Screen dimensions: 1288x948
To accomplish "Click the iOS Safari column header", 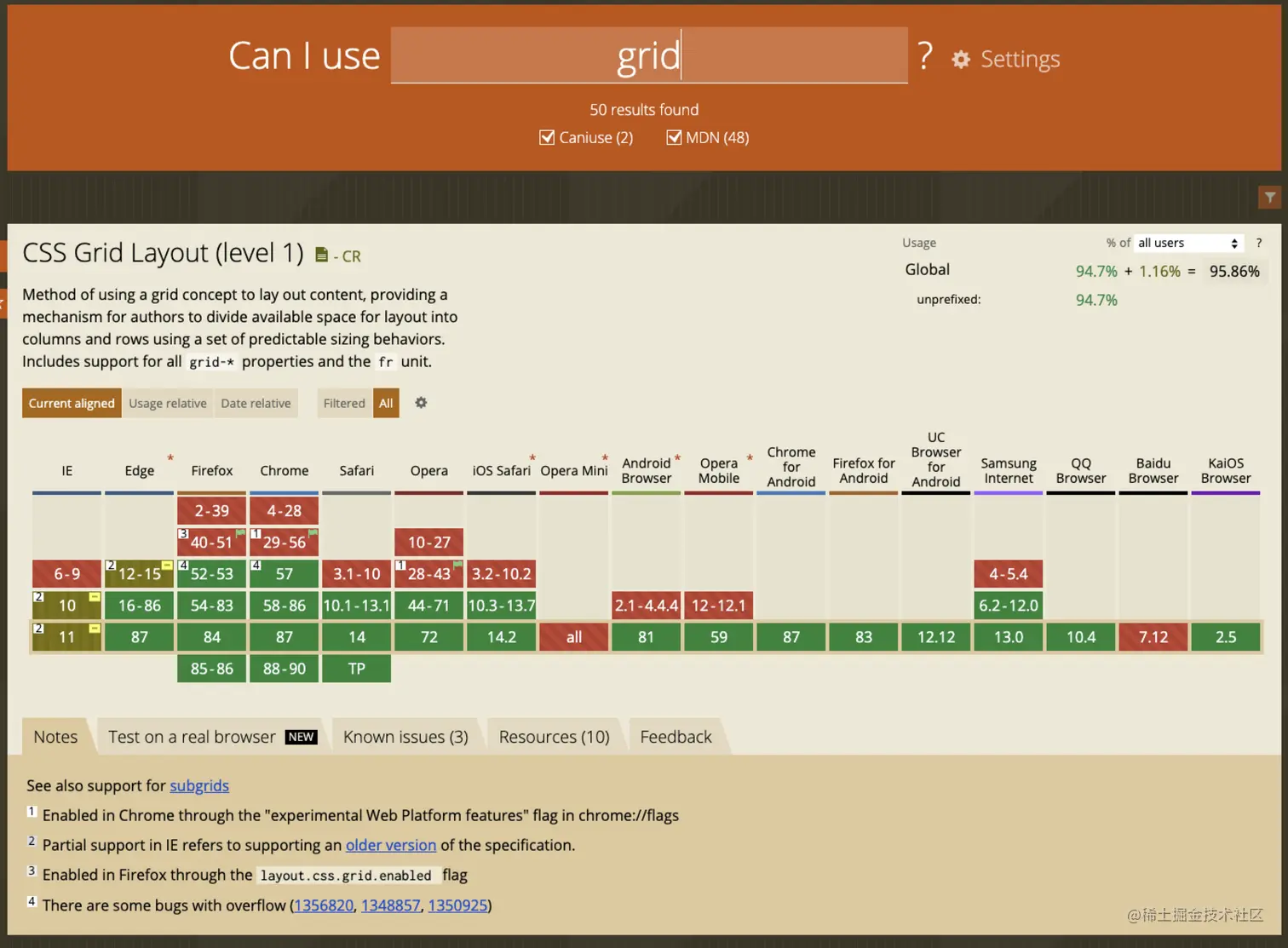I will (x=502, y=470).
